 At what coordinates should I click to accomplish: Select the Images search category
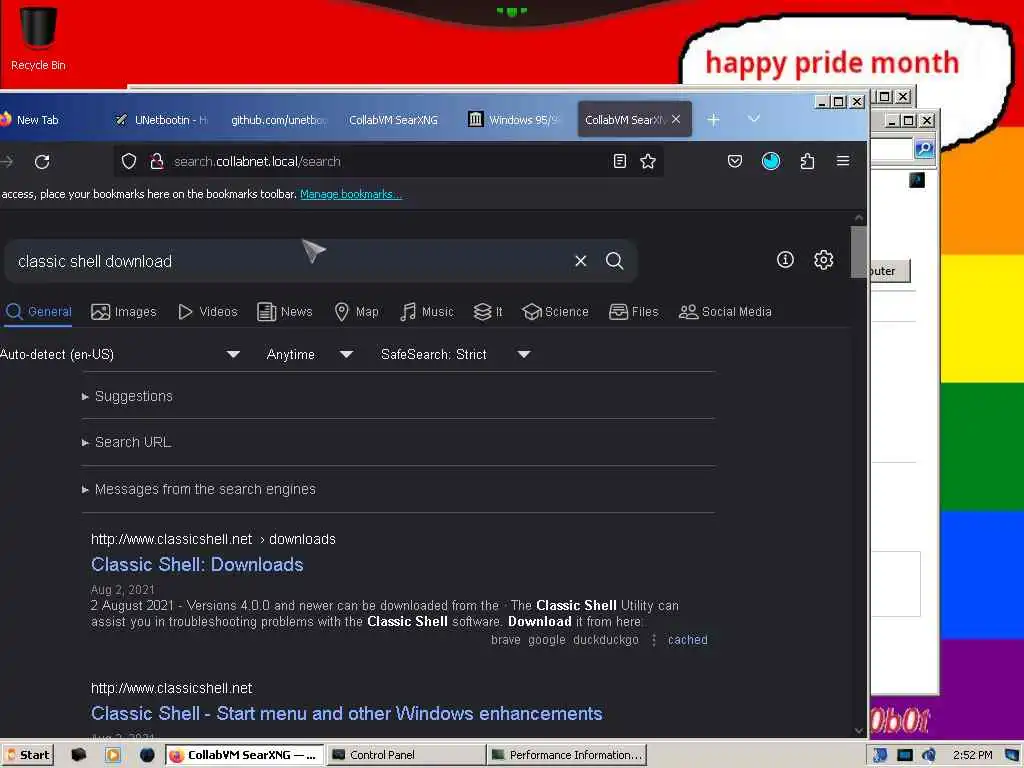tap(124, 312)
